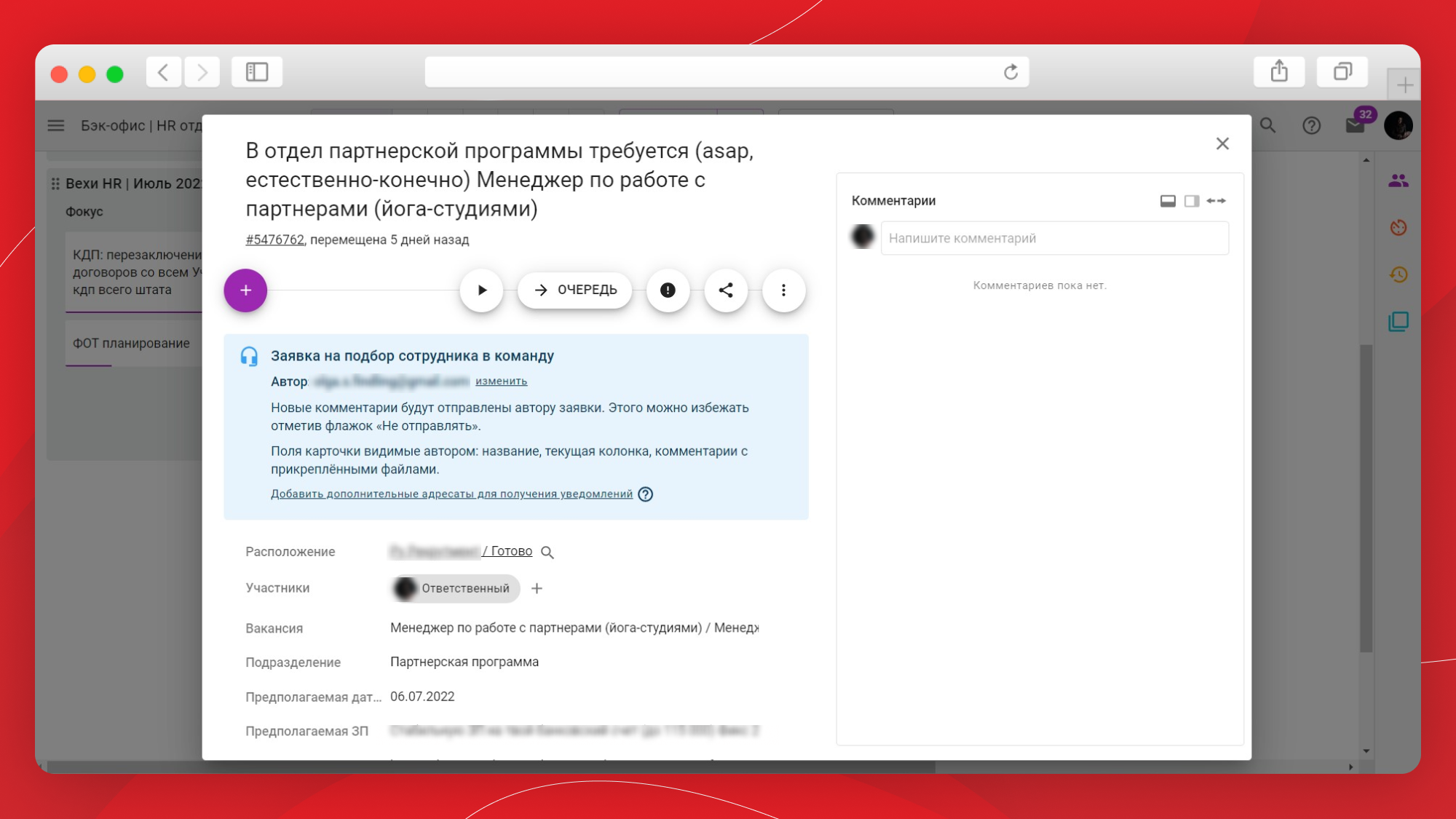Screen dimensions: 1456x819
Task: Click the Бэк-офис | HR breadcrumb
Action: coord(141,125)
